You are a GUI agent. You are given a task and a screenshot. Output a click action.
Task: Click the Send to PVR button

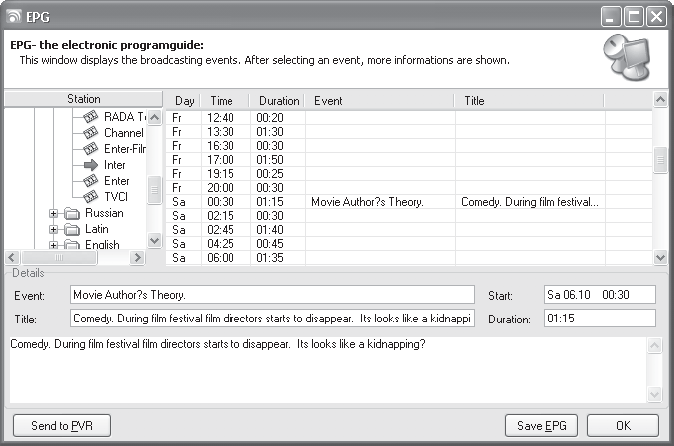click(62, 425)
